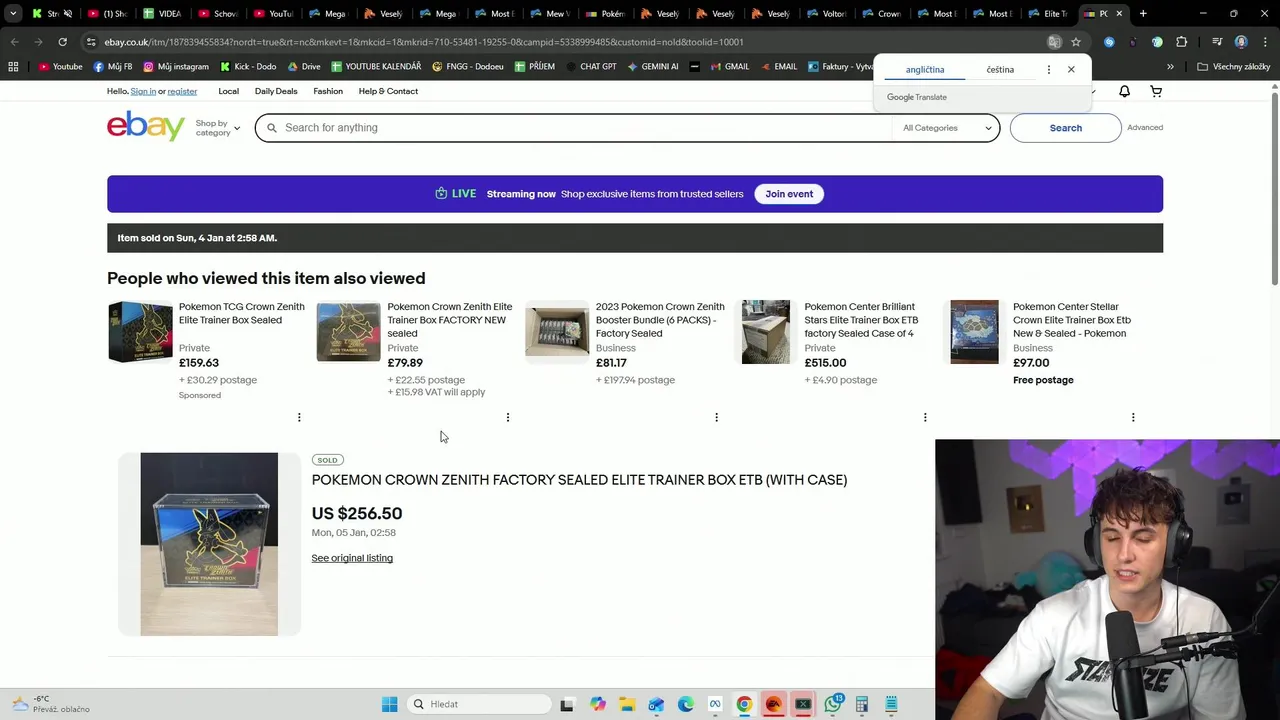Switch to the Voltor browser tab
Image resolution: width=1280 pixels, height=720 pixels.
click(x=825, y=14)
